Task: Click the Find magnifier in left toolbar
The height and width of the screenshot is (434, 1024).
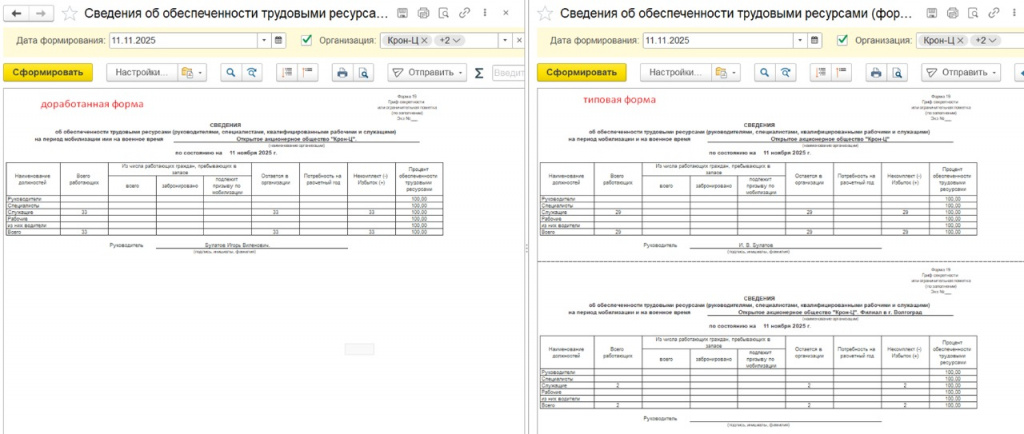Action: [x=230, y=72]
